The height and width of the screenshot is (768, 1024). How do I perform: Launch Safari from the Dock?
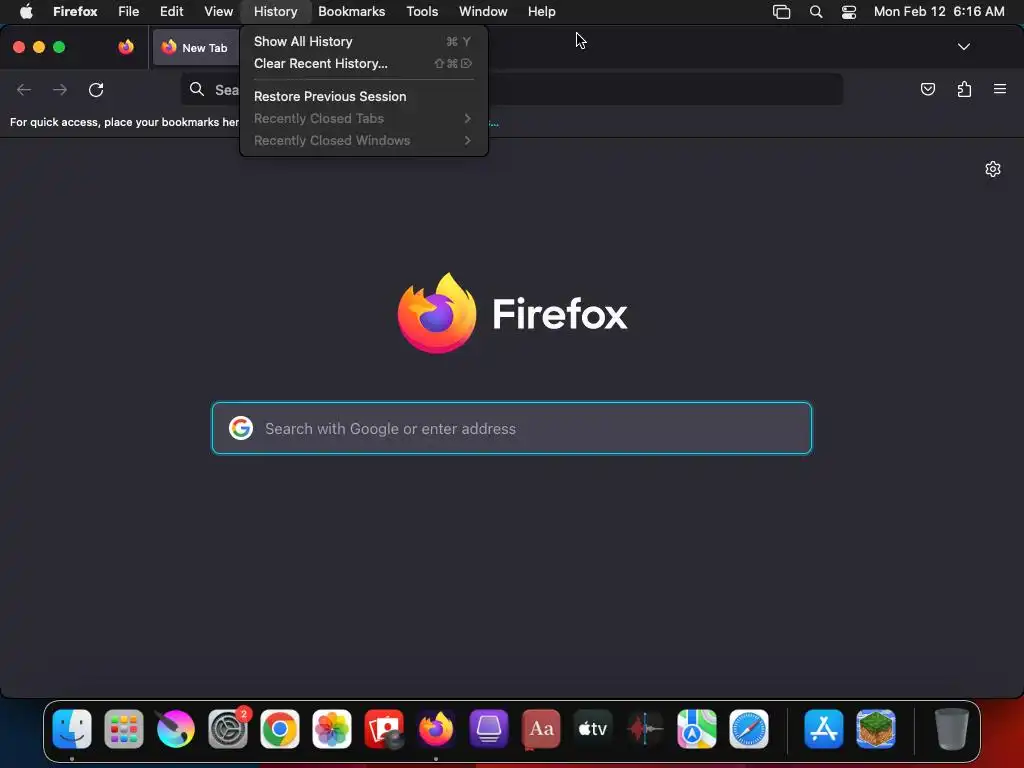click(x=749, y=729)
